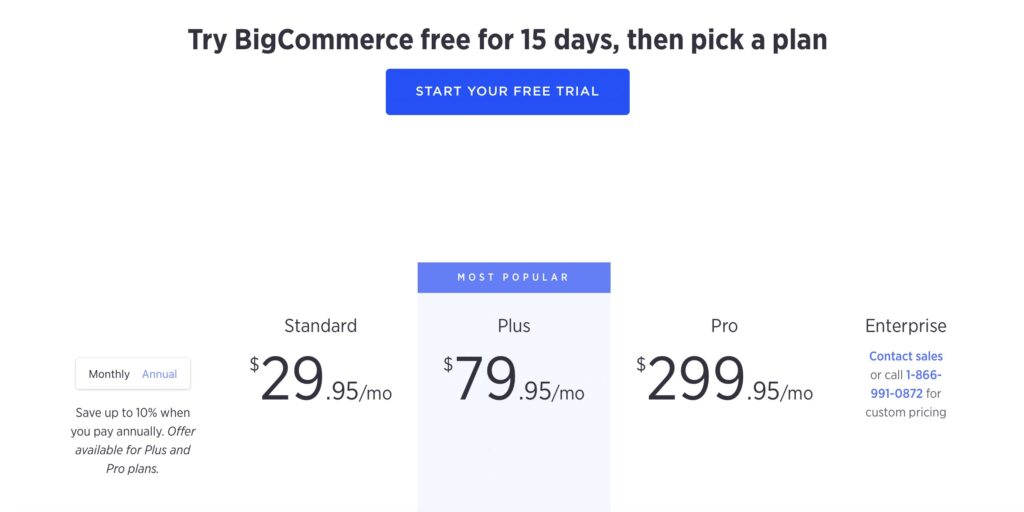
Task: Click the italic Offer available for Plus note
Action: [133, 450]
